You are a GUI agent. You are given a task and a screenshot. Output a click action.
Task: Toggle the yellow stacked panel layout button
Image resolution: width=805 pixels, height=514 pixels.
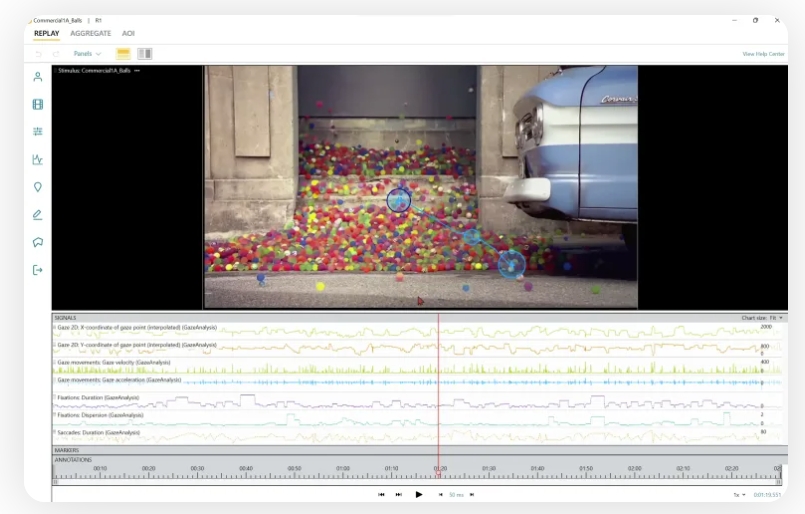click(x=124, y=54)
